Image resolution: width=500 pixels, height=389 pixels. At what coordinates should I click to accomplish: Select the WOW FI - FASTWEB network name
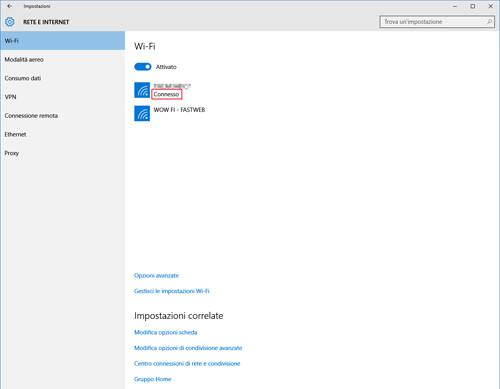pos(179,110)
